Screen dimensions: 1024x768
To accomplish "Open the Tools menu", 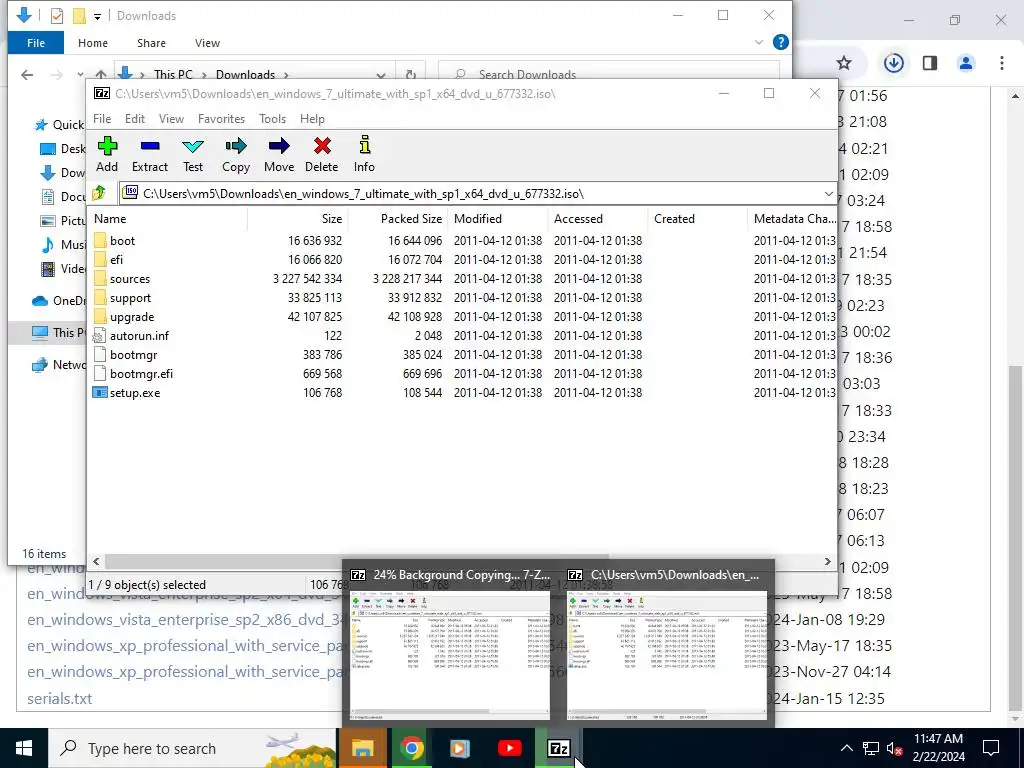I will coord(272,119).
